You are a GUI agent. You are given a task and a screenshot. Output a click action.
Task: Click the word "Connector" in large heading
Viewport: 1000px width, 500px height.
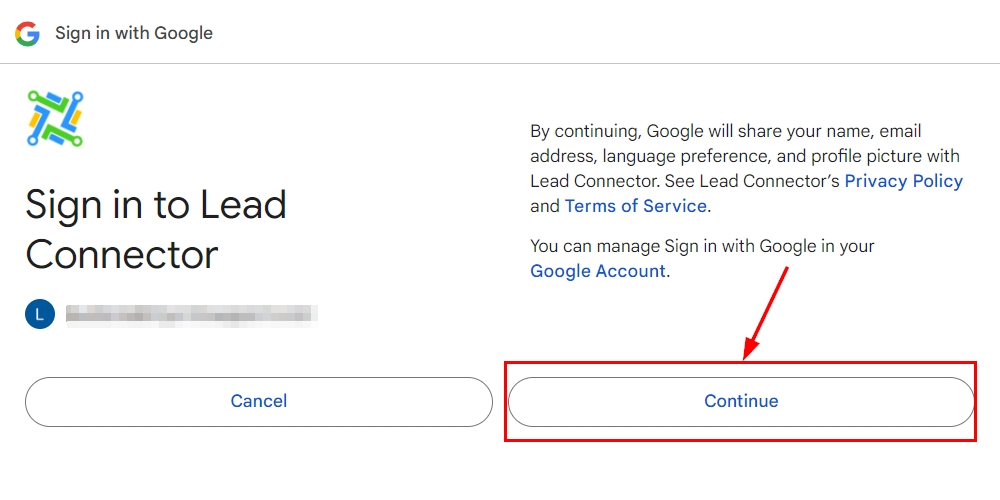(122, 255)
